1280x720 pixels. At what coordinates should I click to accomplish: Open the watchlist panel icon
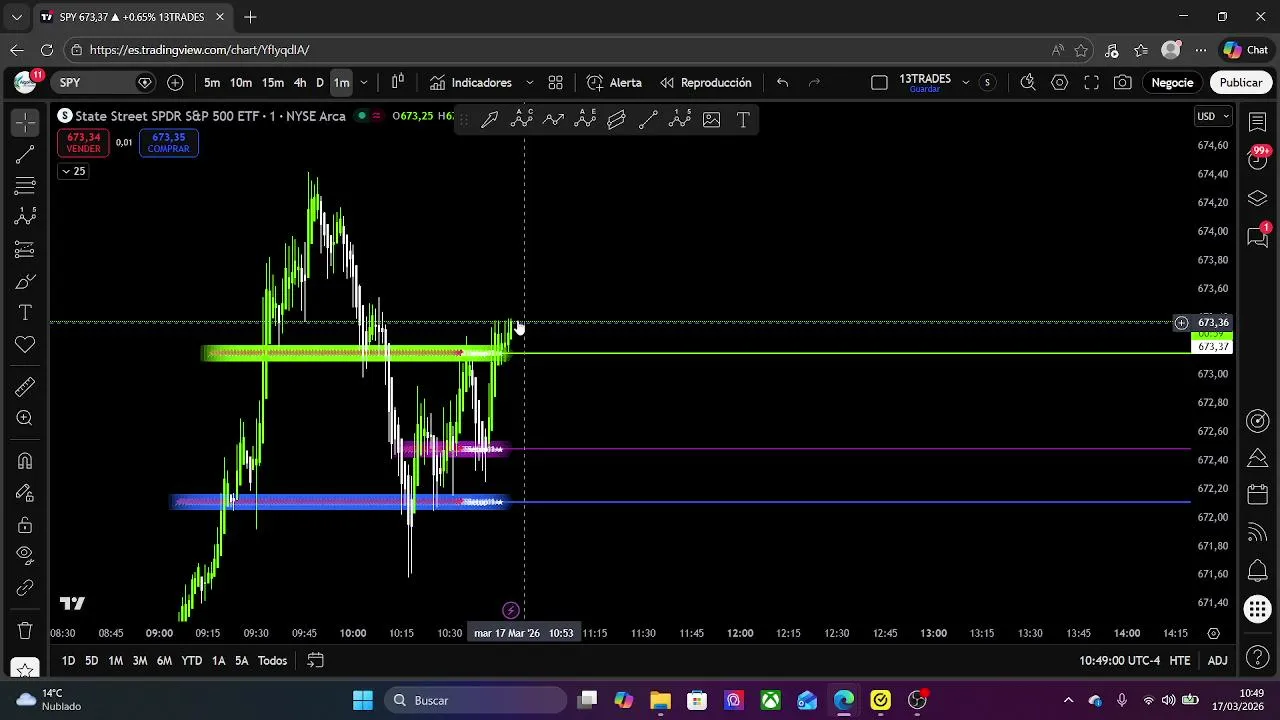(x=1258, y=121)
